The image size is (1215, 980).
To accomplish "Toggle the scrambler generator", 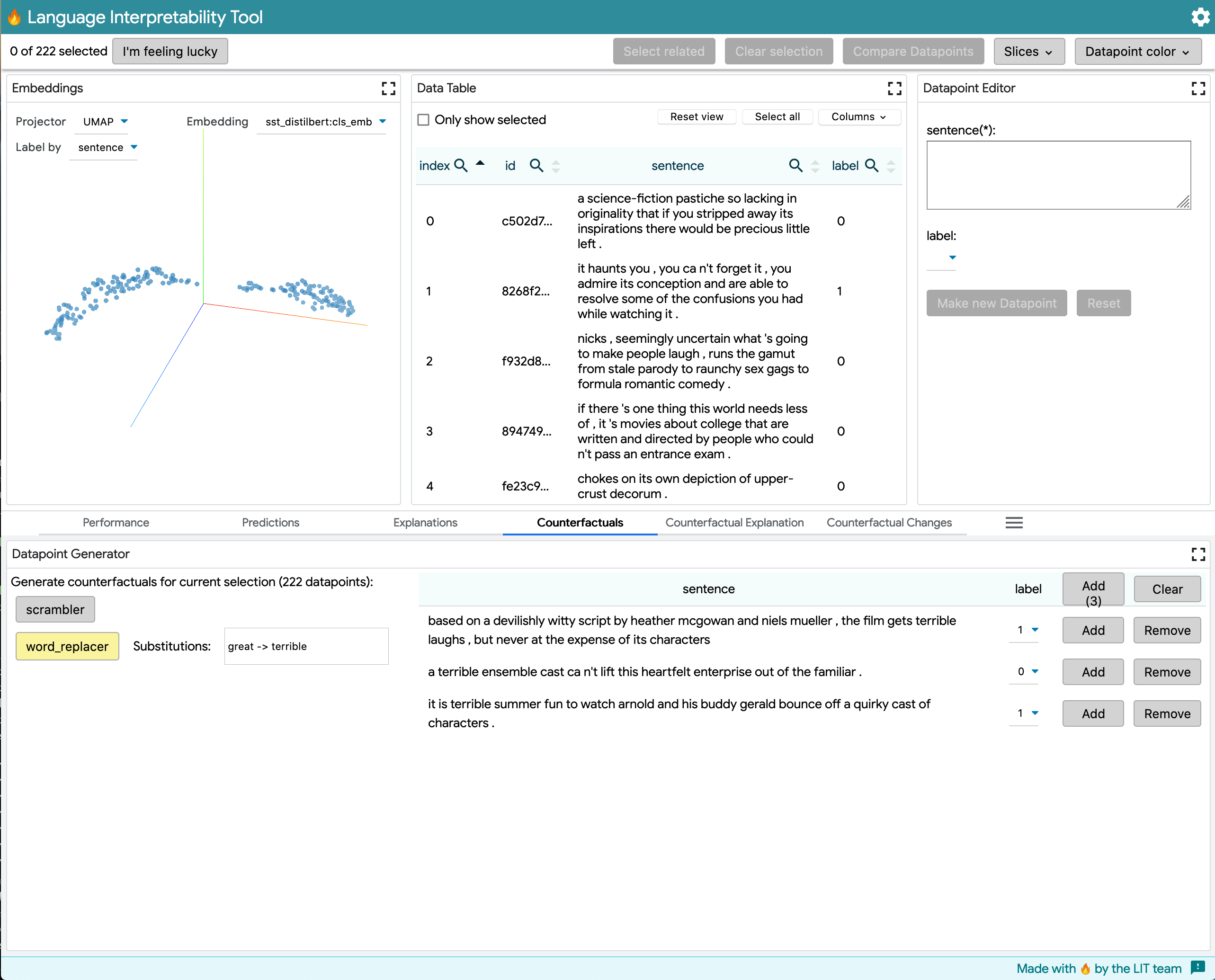I will point(55,610).
